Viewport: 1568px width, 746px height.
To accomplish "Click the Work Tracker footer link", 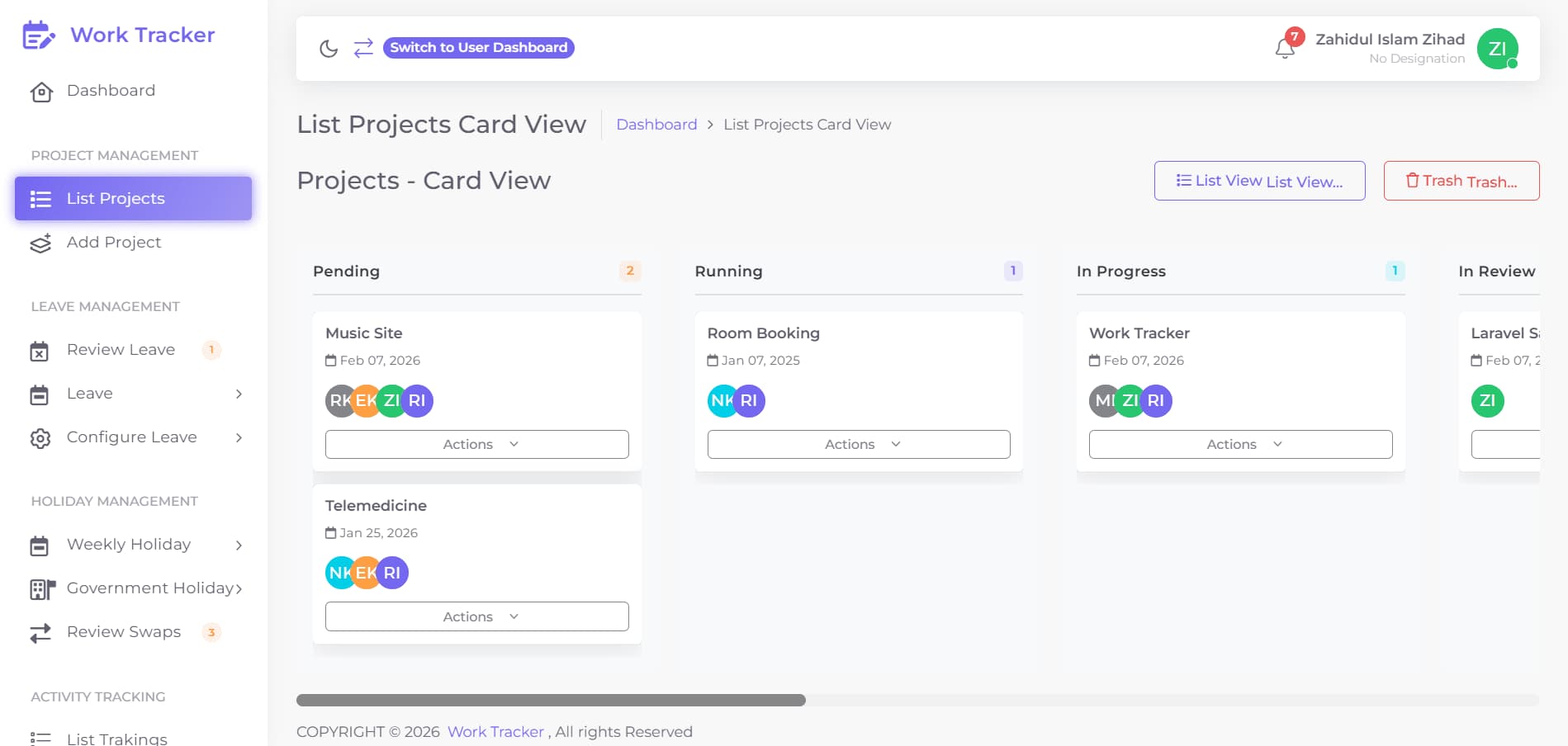I will pyautogui.click(x=495, y=732).
